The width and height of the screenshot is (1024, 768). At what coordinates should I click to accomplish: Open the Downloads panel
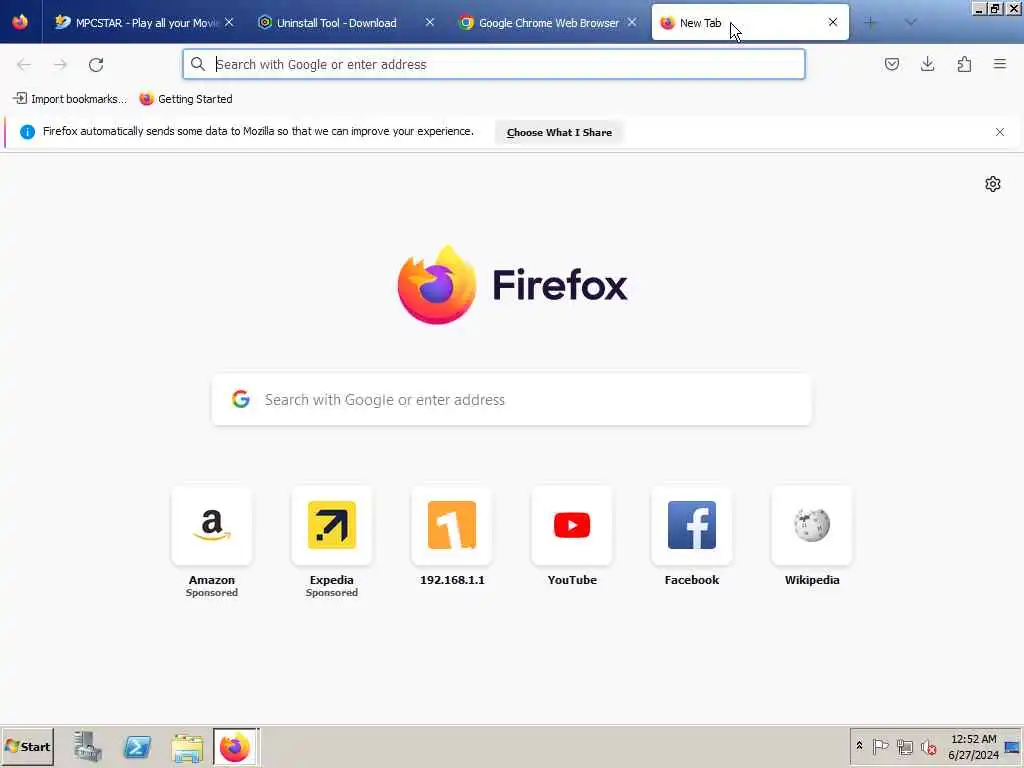[x=927, y=64]
